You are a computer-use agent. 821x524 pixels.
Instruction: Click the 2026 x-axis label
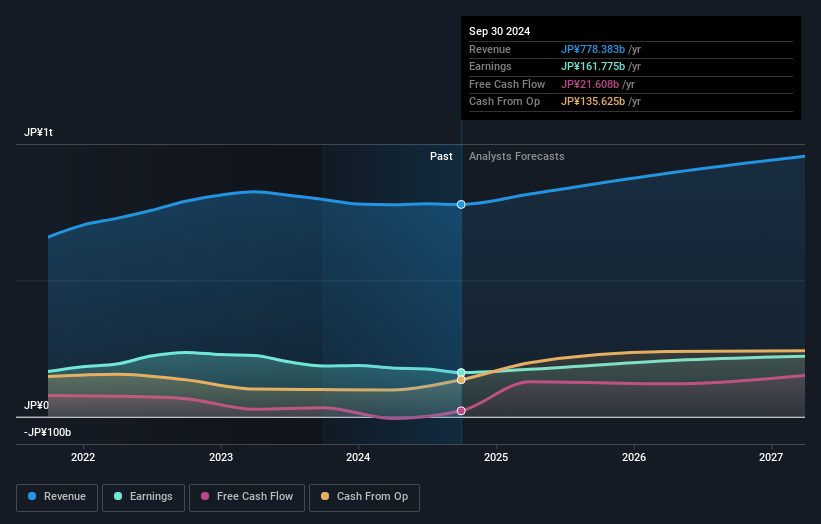tap(634, 458)
